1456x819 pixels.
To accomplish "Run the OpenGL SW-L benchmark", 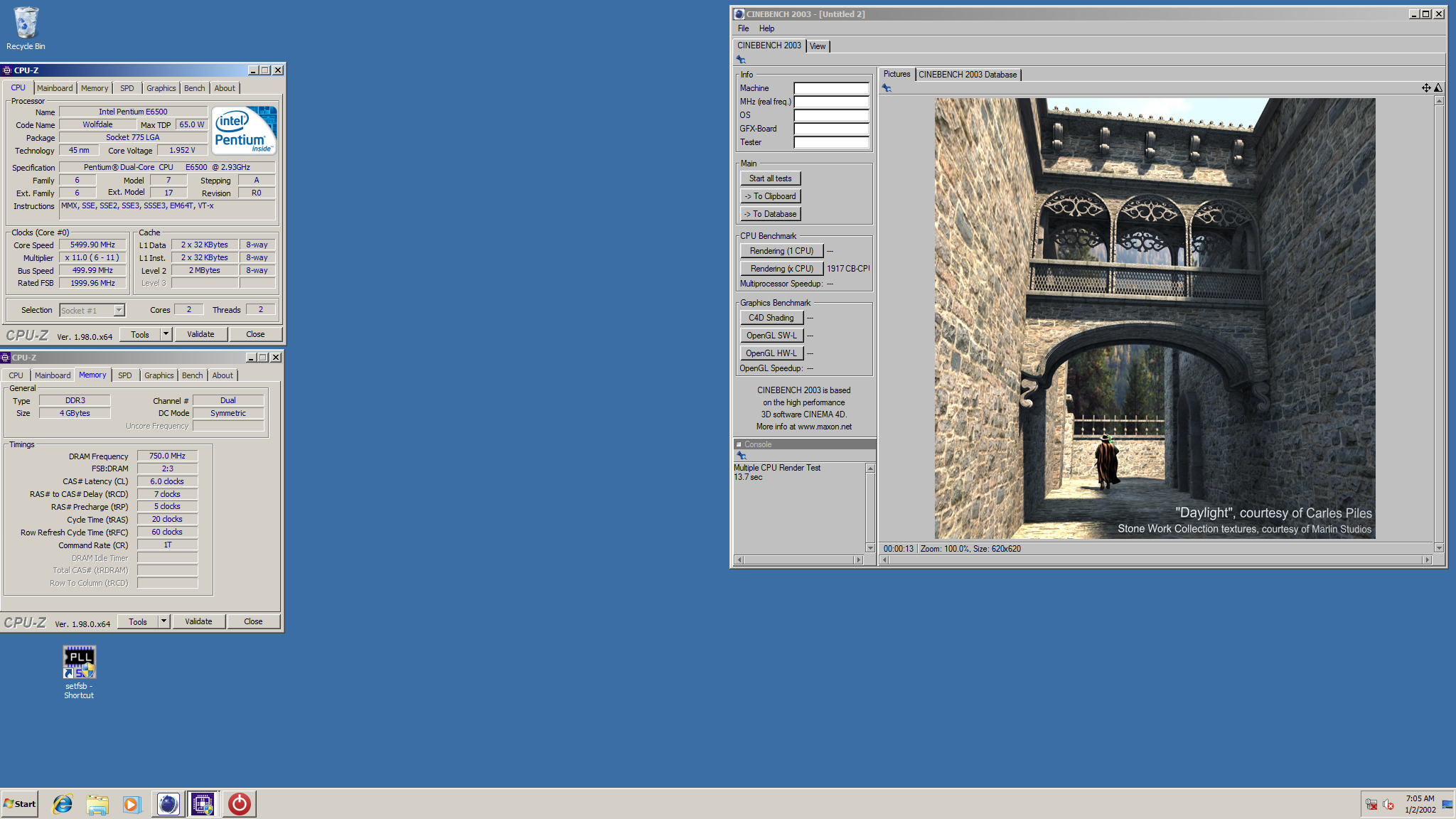I will pos(771,336).
